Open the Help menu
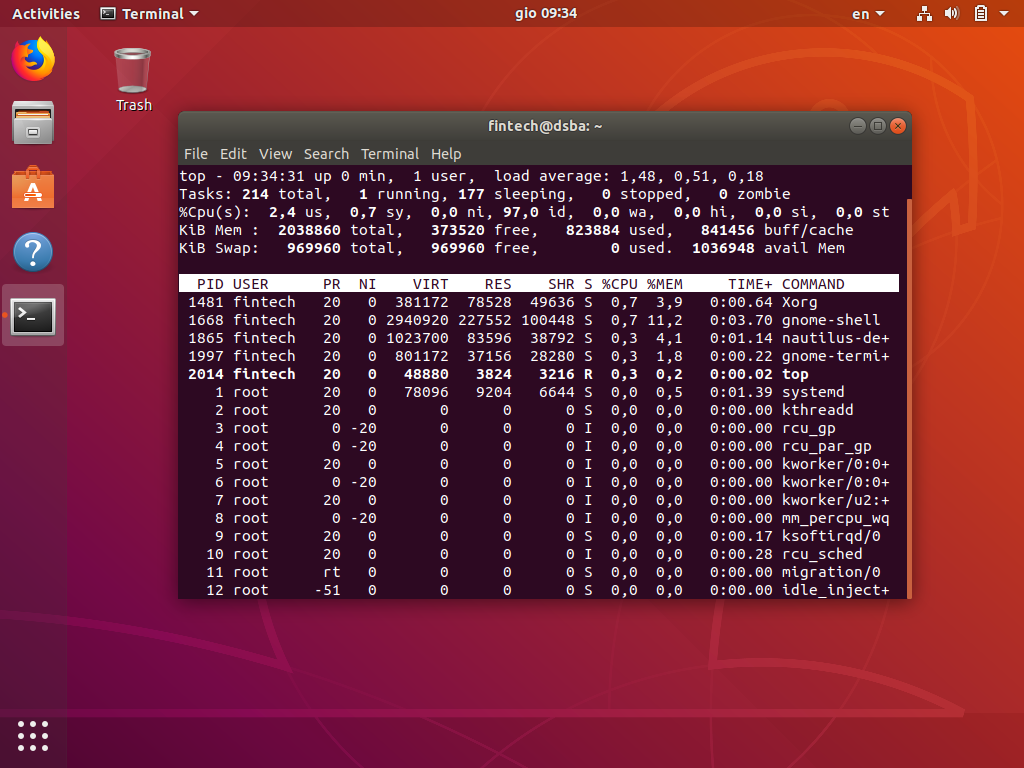The image size is (1024, 768). pos(446,154)
